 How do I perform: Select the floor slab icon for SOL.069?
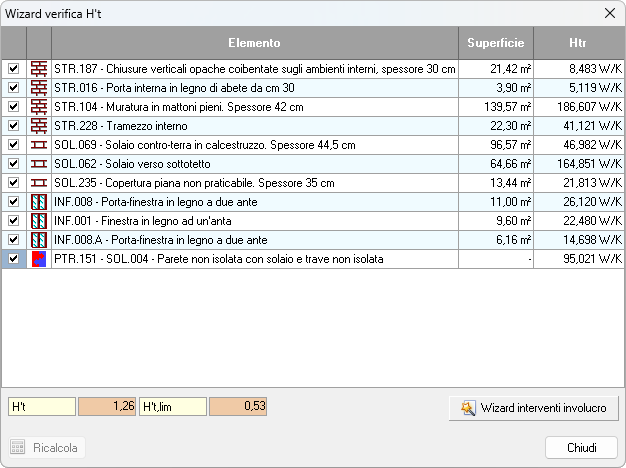pos(39,145)
